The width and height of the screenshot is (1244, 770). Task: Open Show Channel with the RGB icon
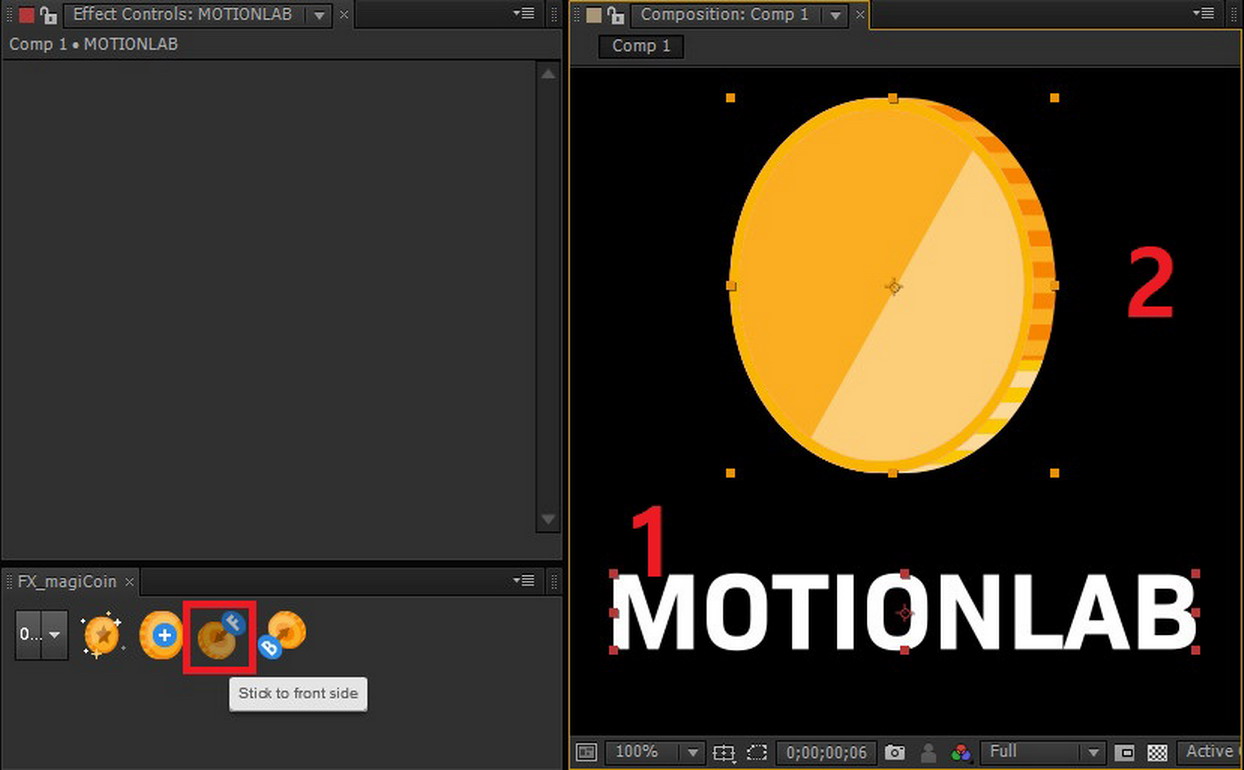(960, 752)
